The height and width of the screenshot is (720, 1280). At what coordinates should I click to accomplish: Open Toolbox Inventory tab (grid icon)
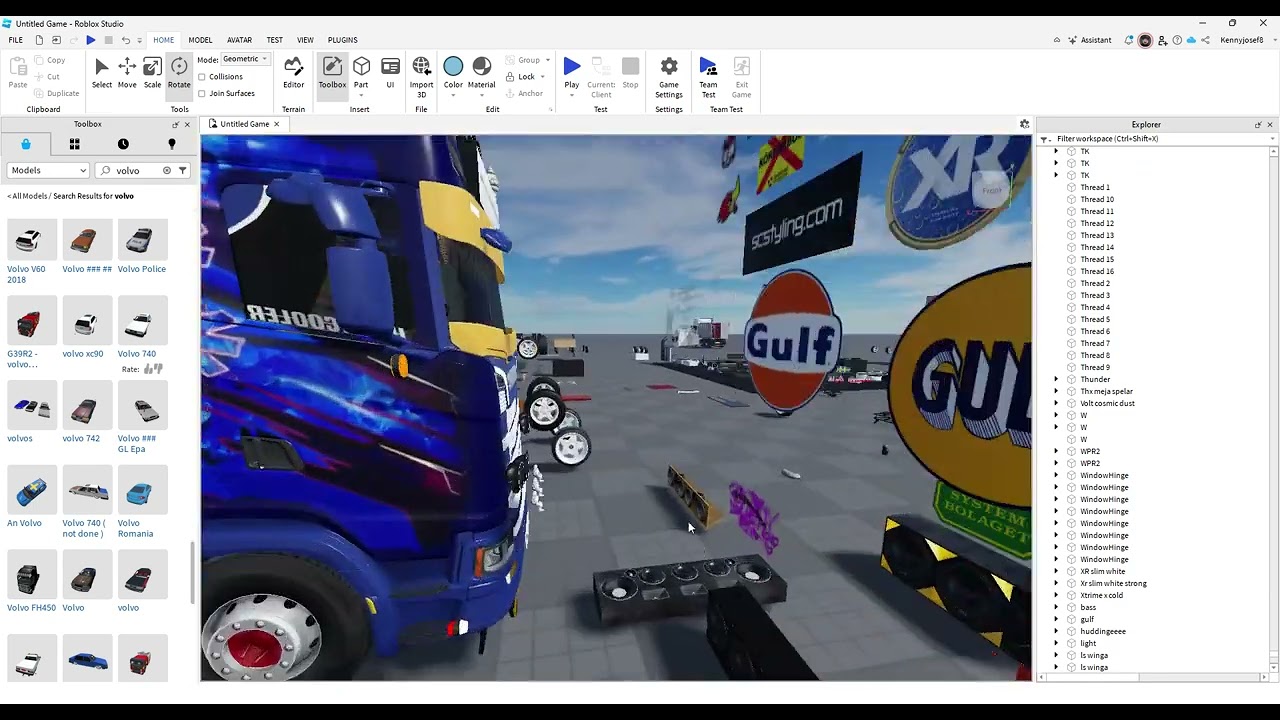tap(74, 144)
